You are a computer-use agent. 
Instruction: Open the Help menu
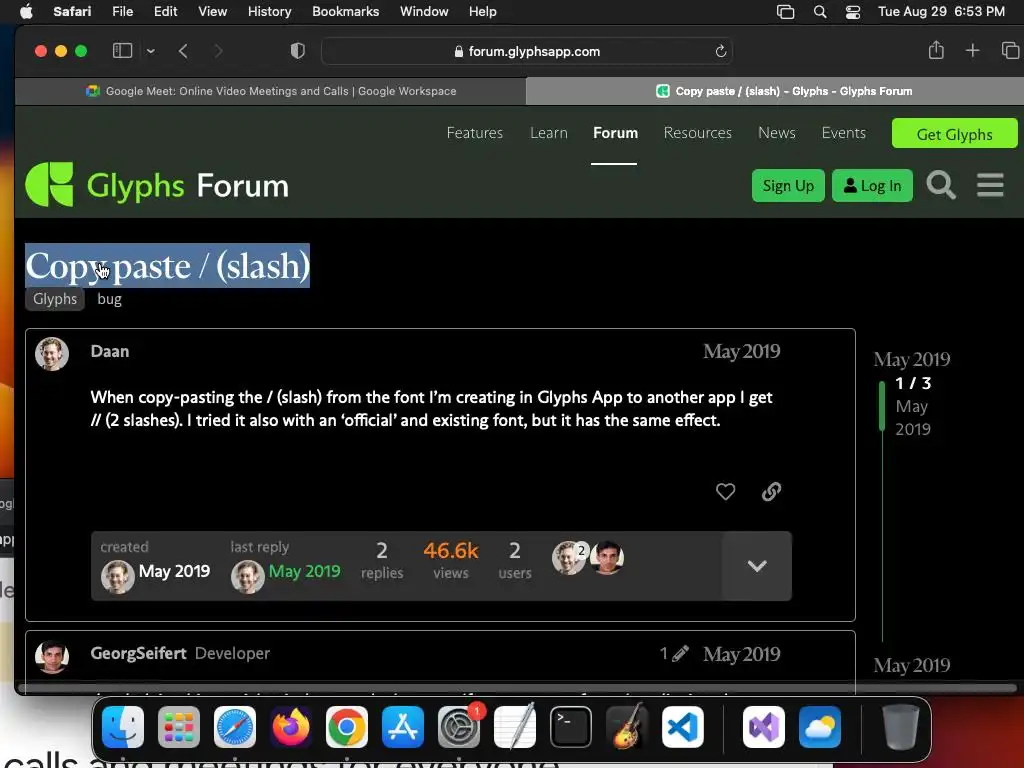[483, 11]
